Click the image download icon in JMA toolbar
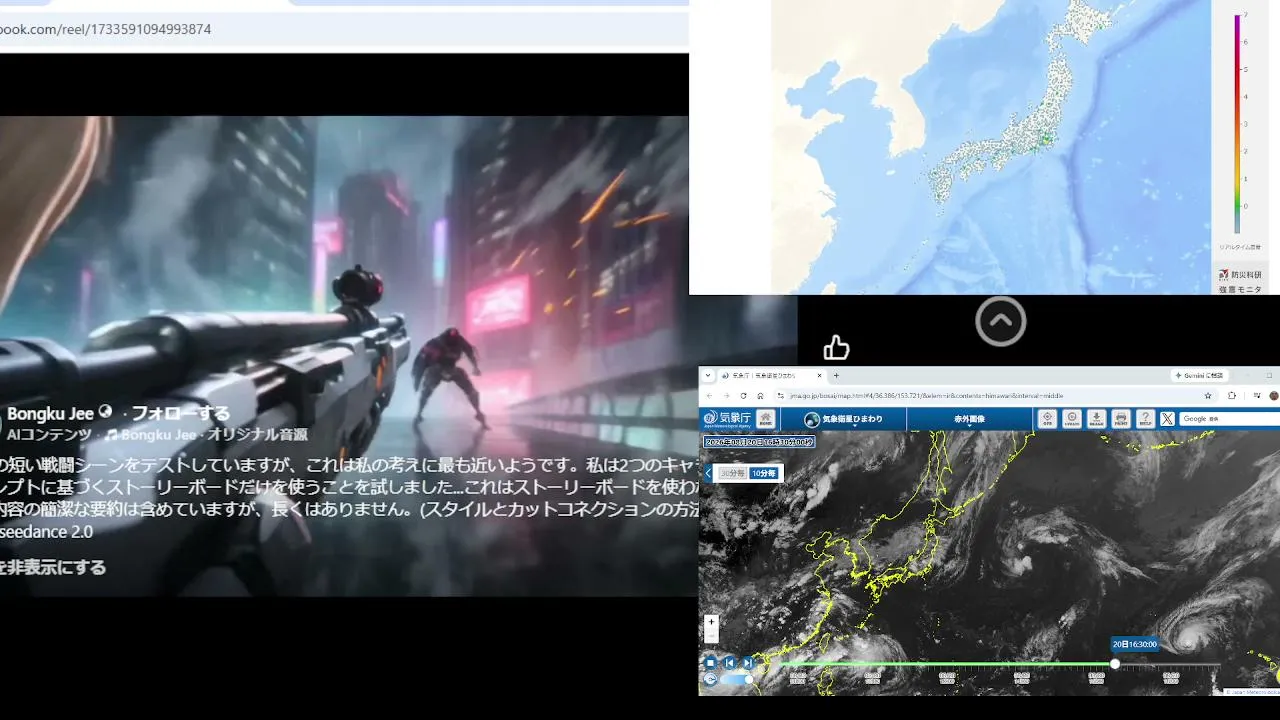 [1096, 419]
